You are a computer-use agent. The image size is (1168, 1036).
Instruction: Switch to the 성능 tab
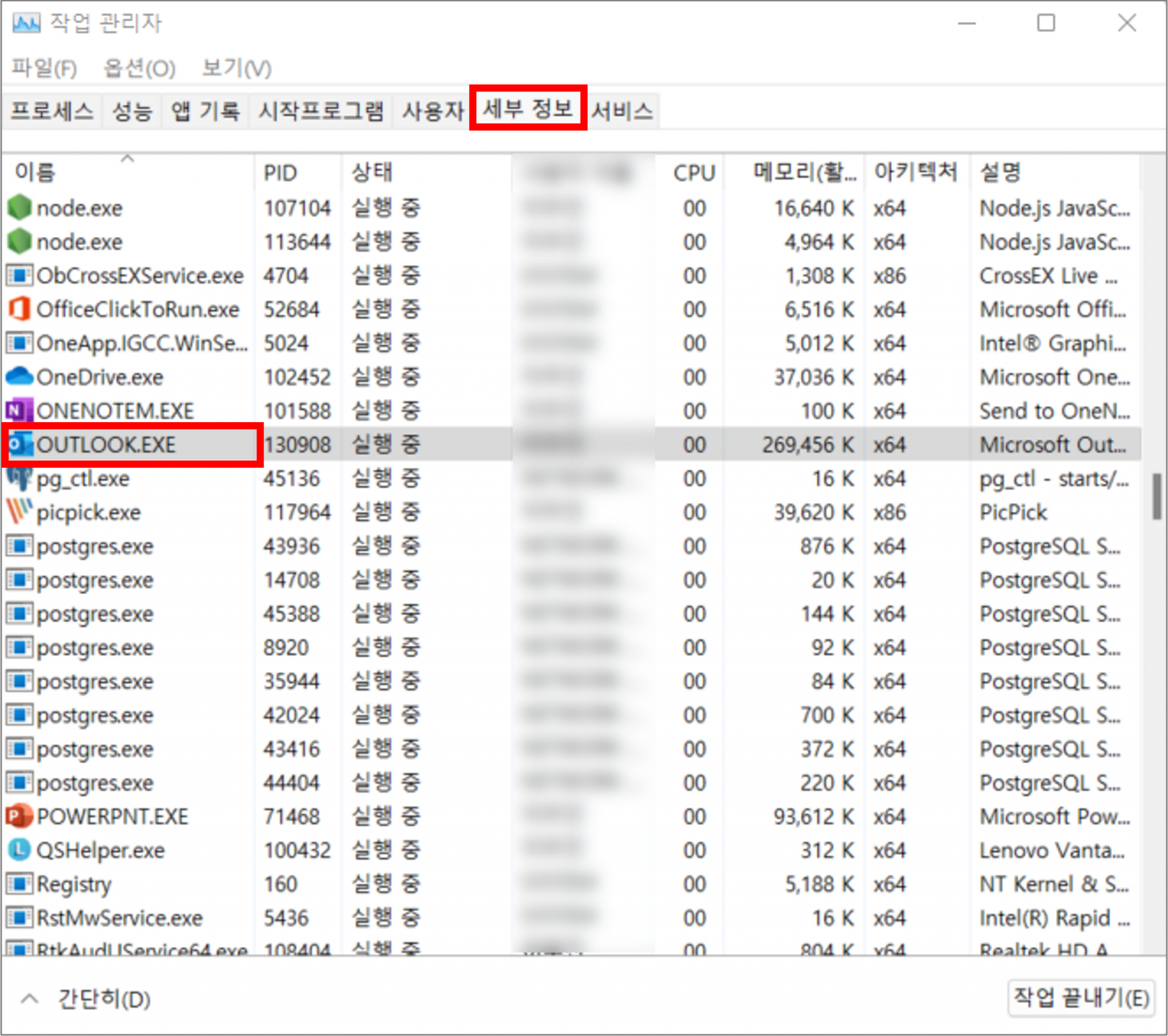tap(132, 111)
